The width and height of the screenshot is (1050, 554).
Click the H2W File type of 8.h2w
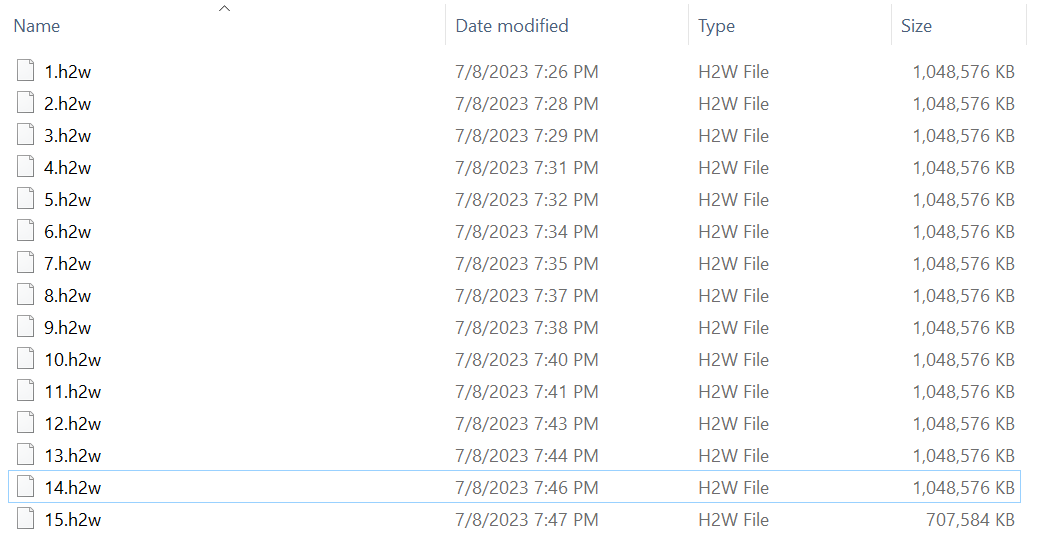click(x=733, y=296)
